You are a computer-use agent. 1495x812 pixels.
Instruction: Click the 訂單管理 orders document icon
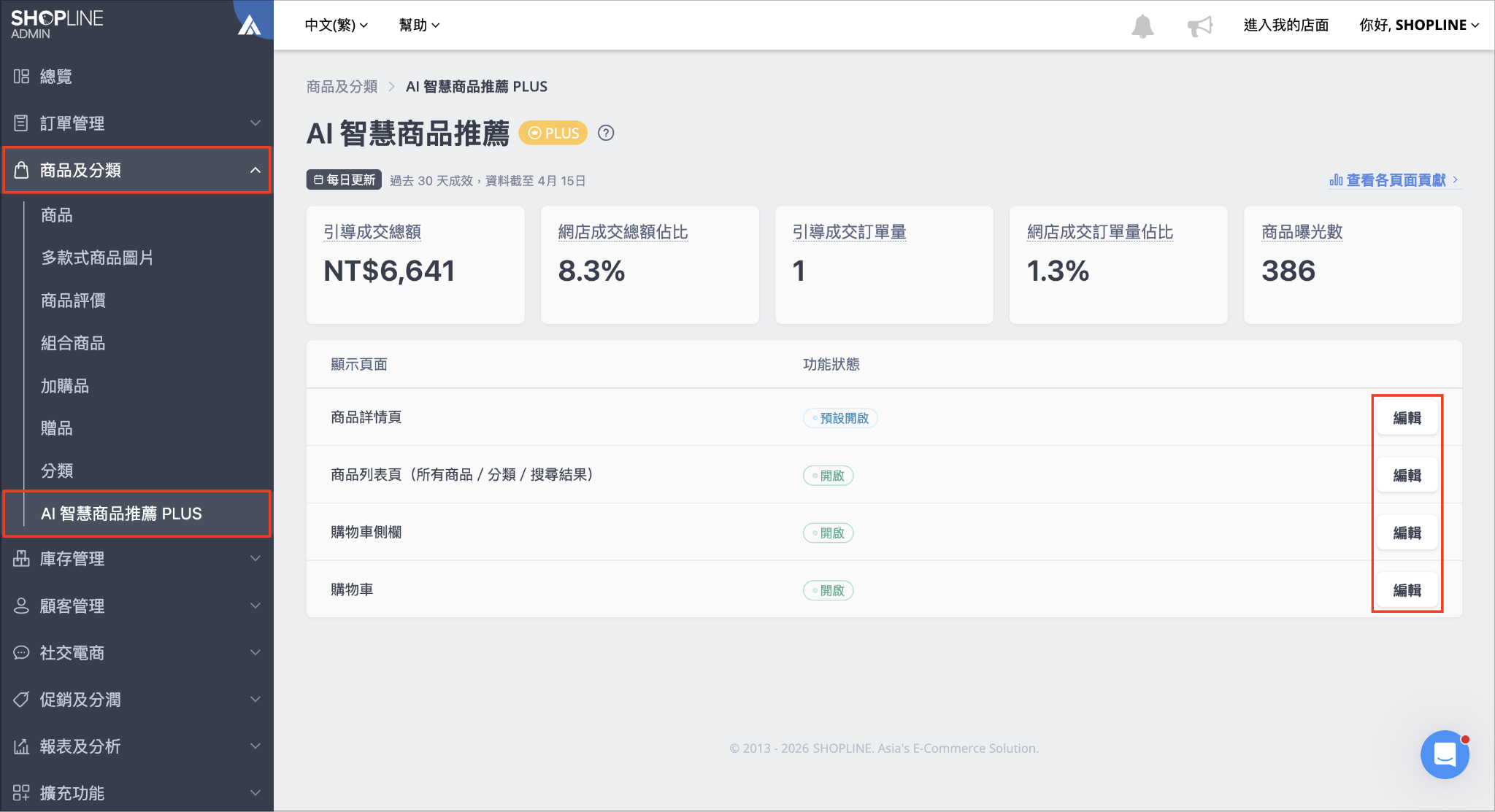click(x=21, y=123)
